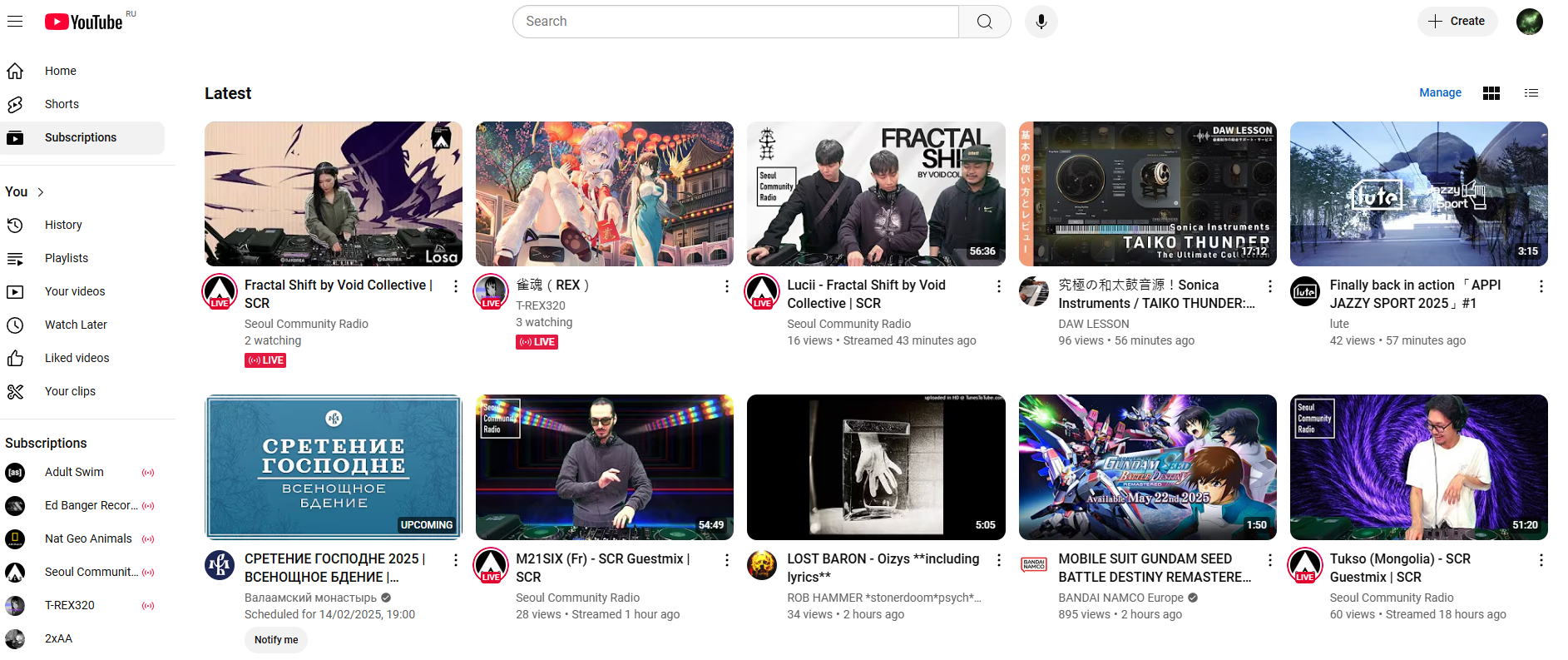The image size is (1568, 660).
Task: Switch to grid view layout
Action: click(x=1491, y=93)
